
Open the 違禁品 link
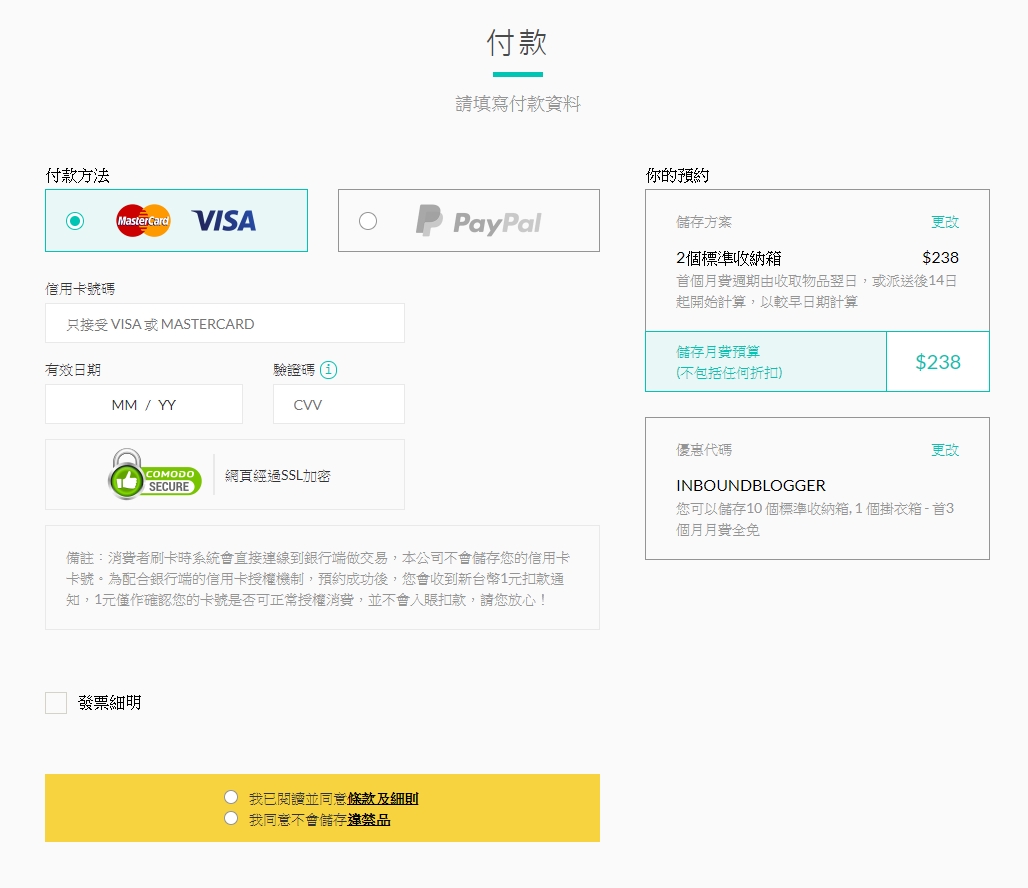(369, 820)
